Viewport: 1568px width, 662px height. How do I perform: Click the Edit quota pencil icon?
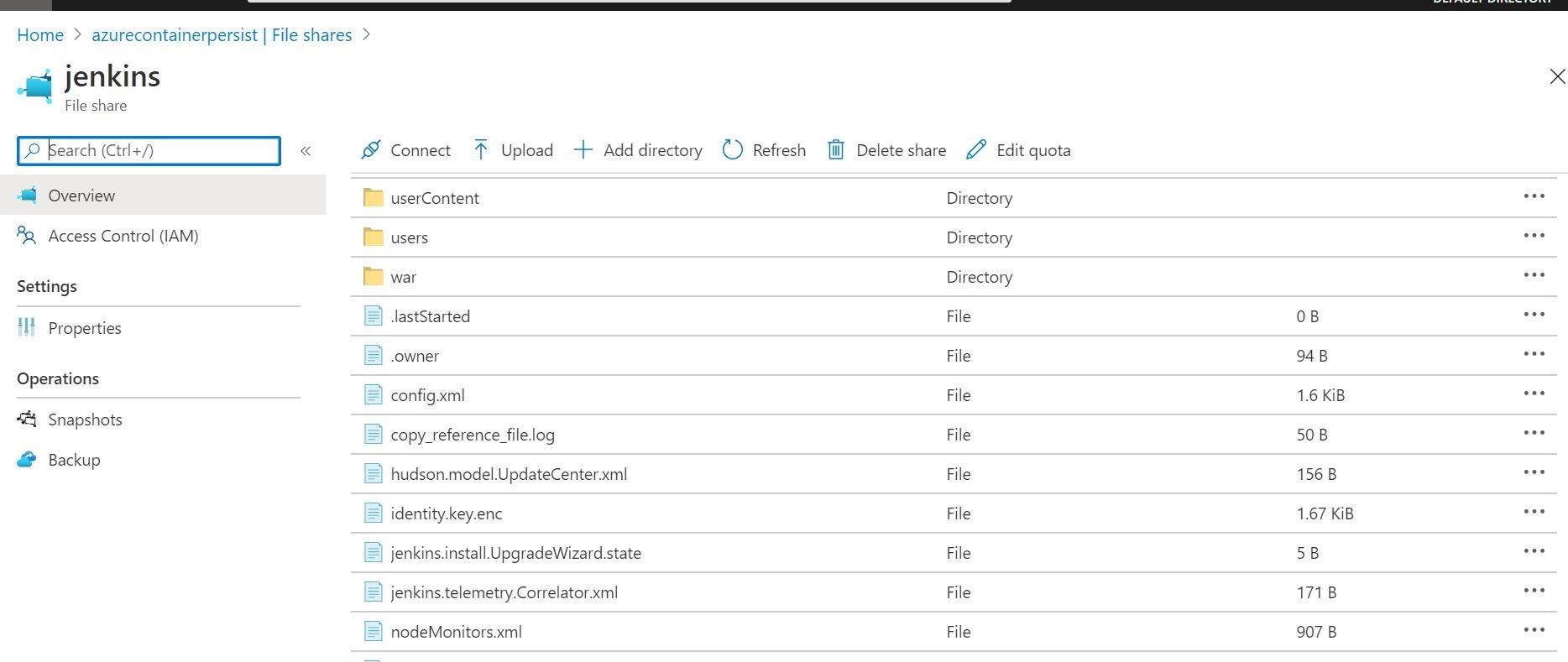tap(975, 150)
